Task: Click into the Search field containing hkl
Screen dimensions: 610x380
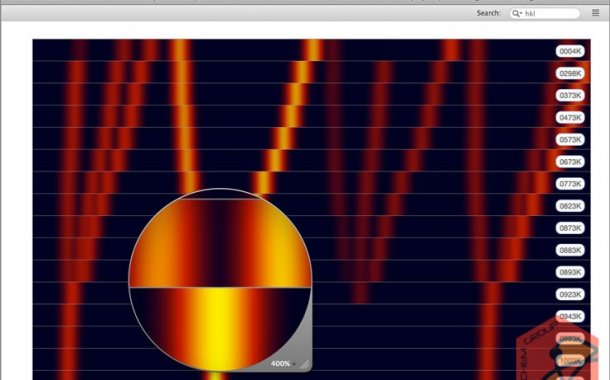Action: [545, 13]
